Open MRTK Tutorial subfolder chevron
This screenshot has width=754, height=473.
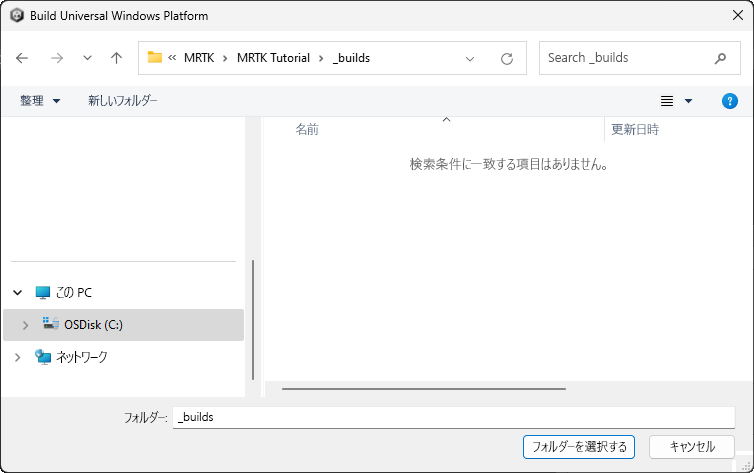point(321,58)
